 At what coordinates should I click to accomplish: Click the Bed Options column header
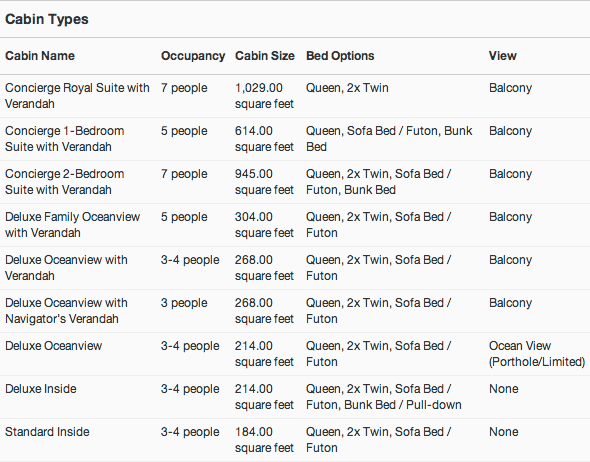pyautogui.click(x=340, y=56)
